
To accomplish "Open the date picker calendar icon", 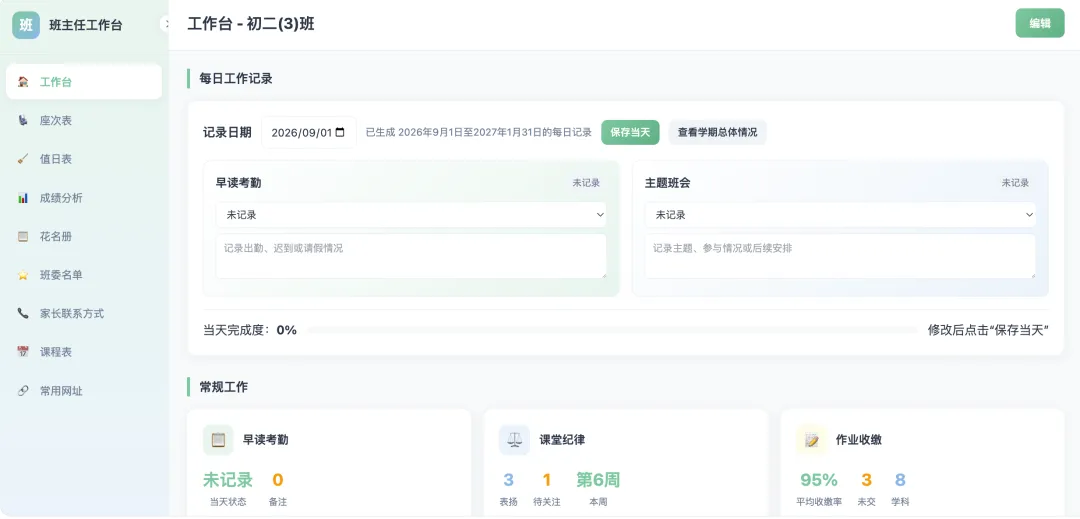I will pyautogui.click(x=340, y=132).
